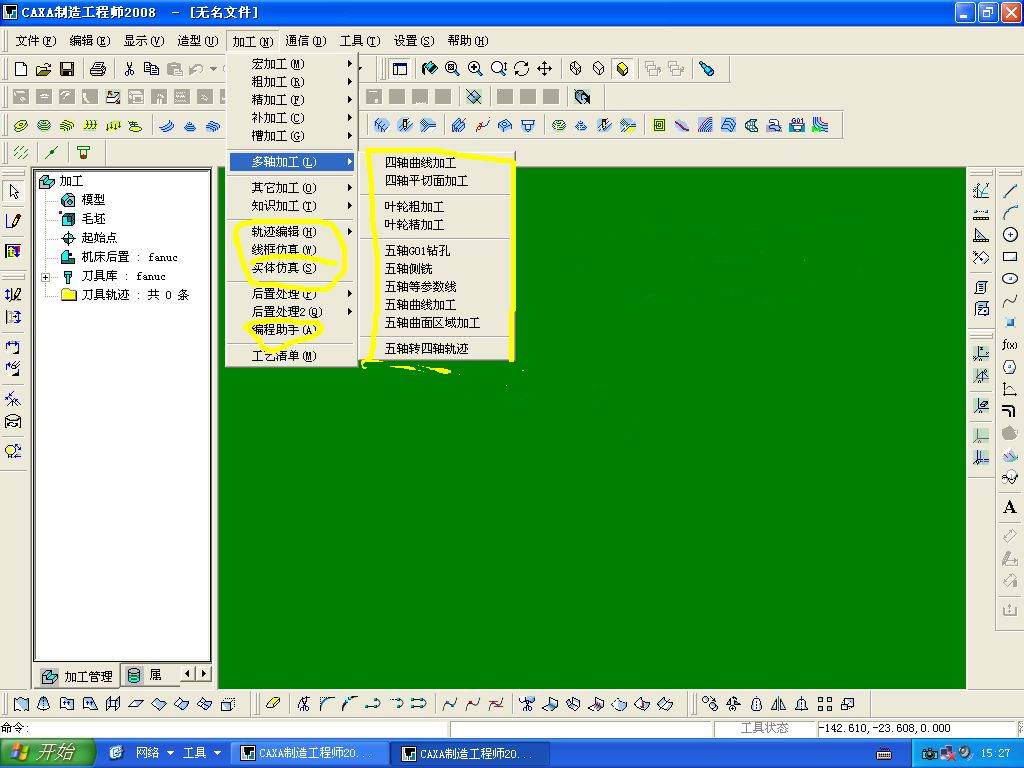Click the Print icon in toolbar
The image size is (1024, 768).
[98, 69]
